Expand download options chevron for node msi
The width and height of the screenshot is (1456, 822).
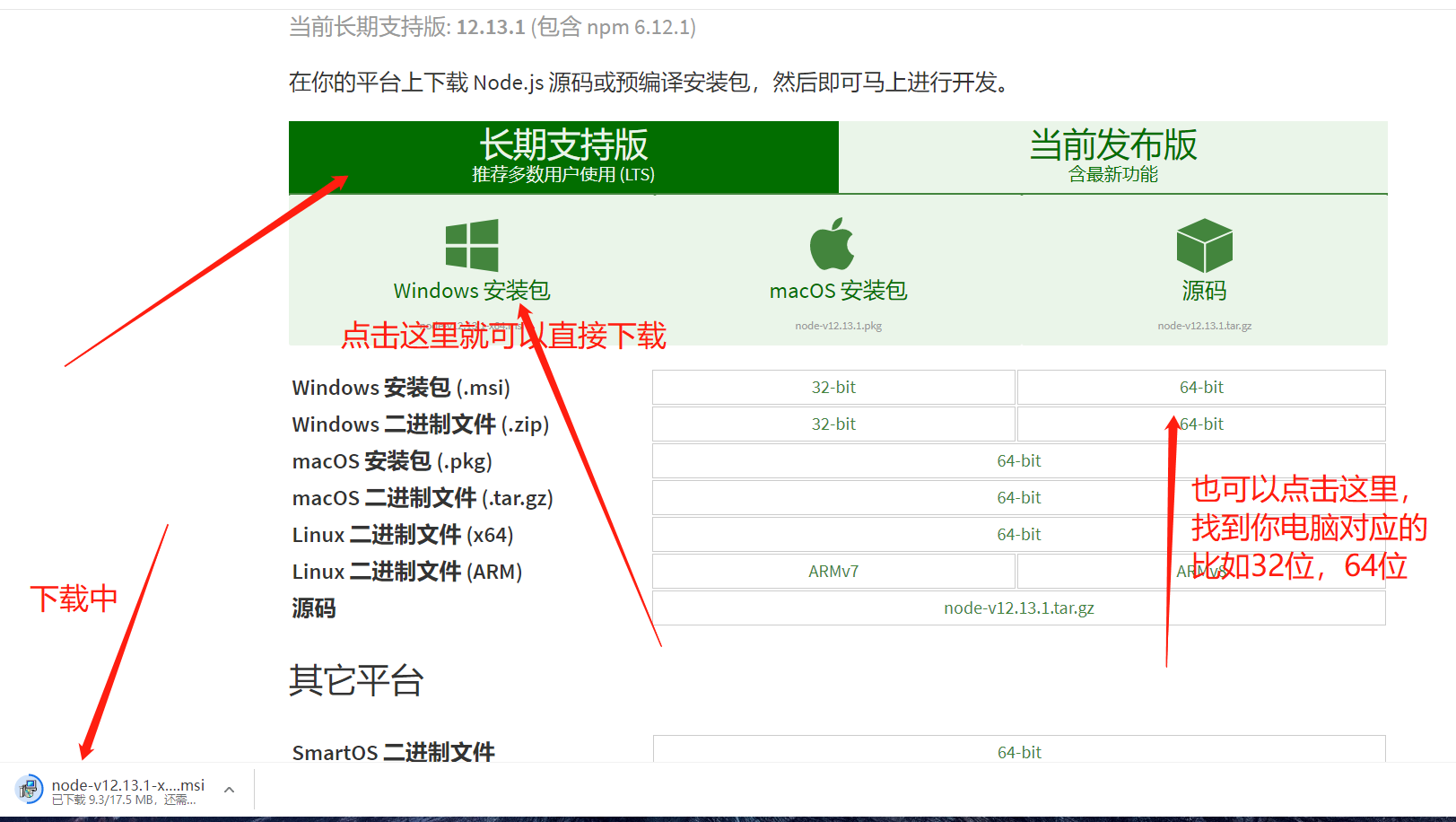[229, 790]
